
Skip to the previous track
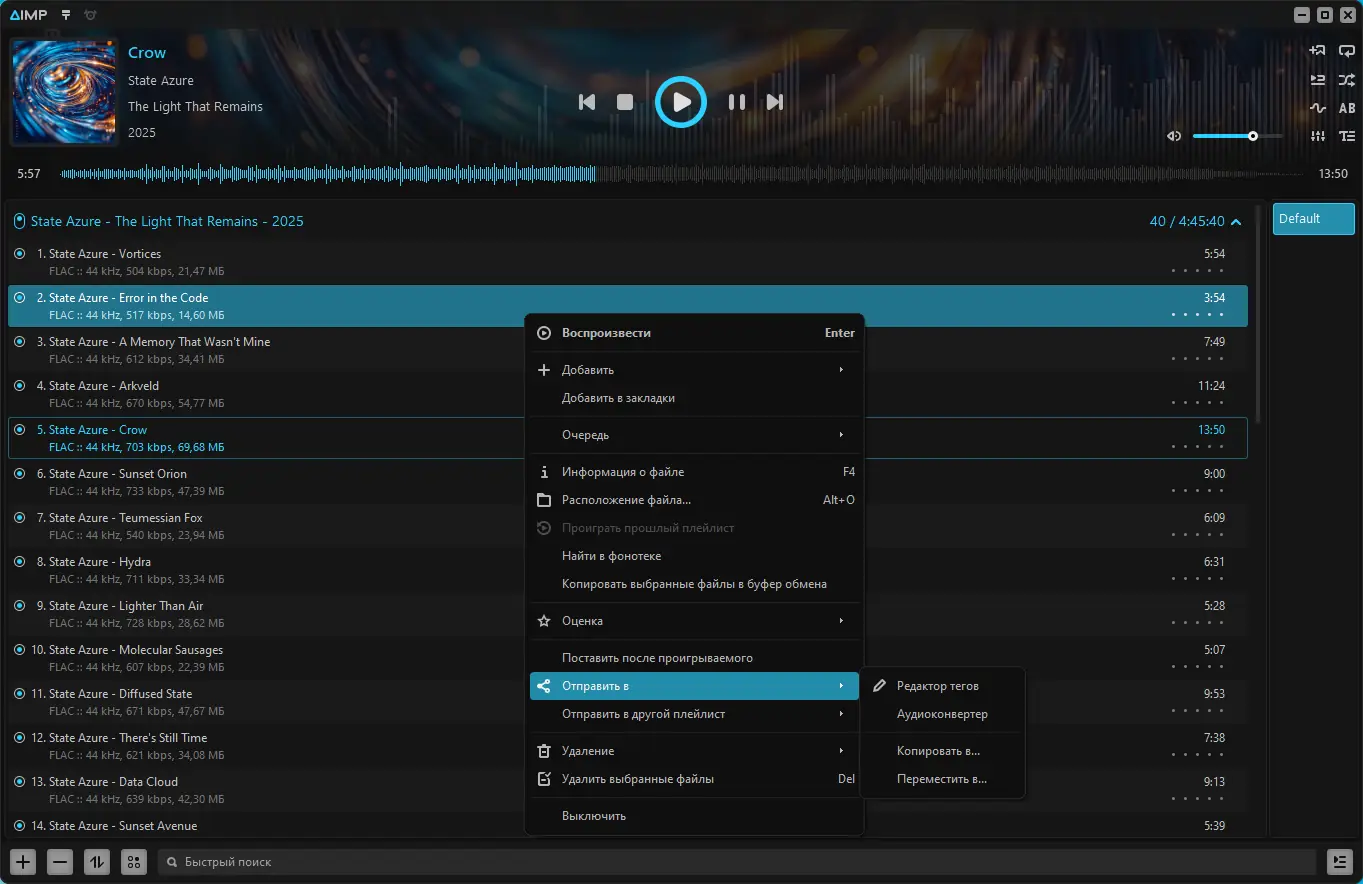point(587,102)
